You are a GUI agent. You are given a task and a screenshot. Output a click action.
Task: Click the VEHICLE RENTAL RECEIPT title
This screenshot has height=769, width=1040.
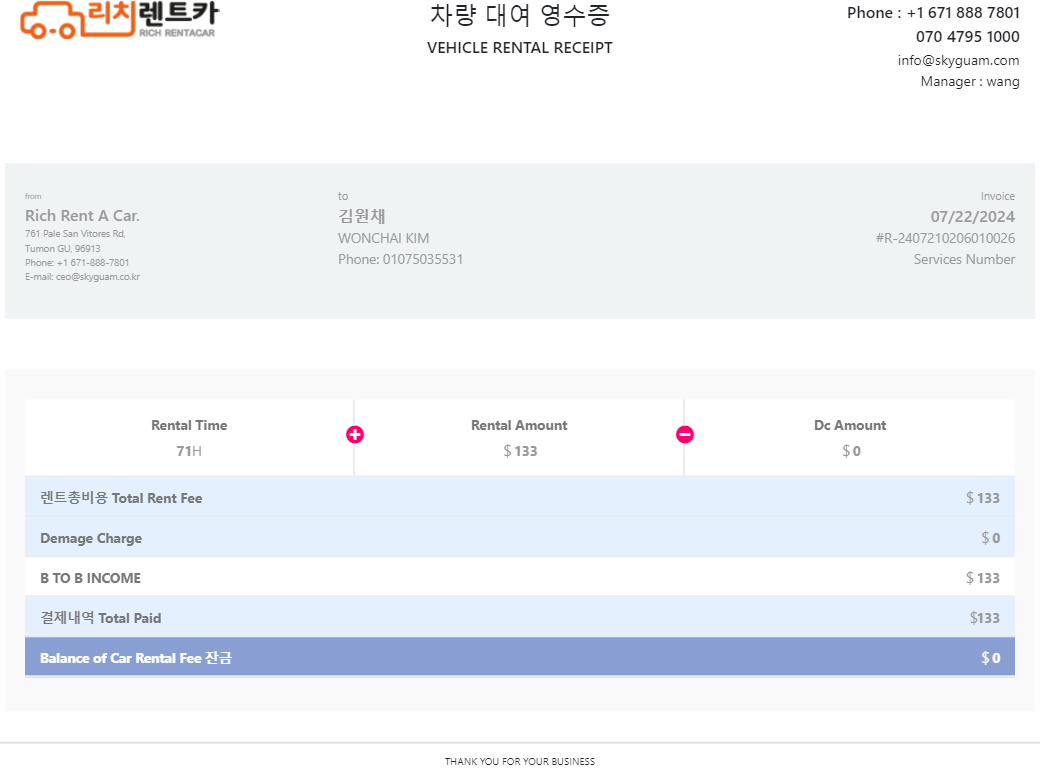point(520,48)
